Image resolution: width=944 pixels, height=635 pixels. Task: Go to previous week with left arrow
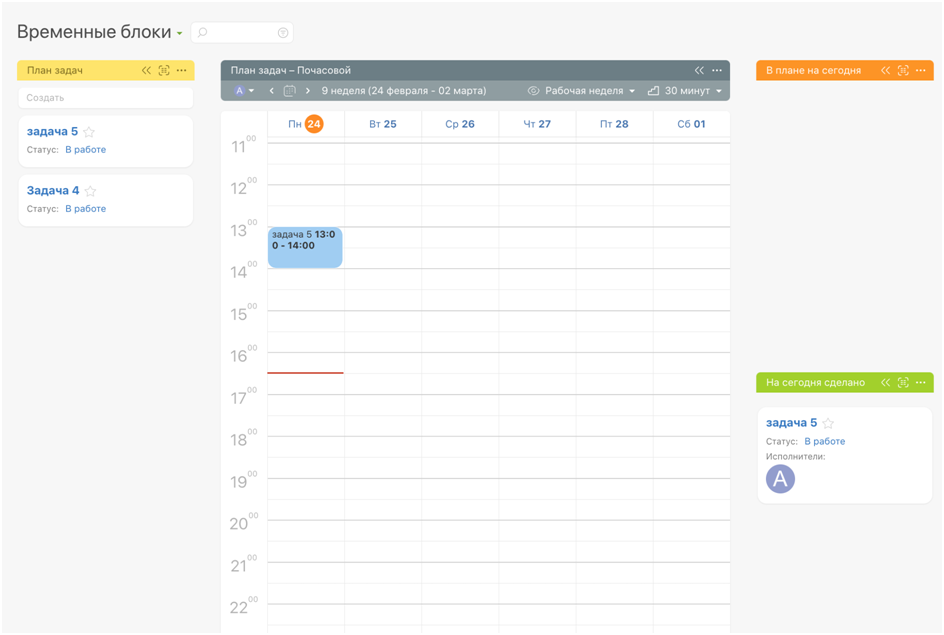[x=272, y=91]
